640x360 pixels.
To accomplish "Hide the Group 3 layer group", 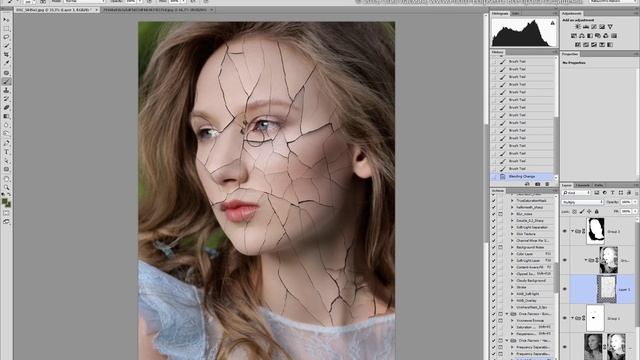I will coord(565,231).
